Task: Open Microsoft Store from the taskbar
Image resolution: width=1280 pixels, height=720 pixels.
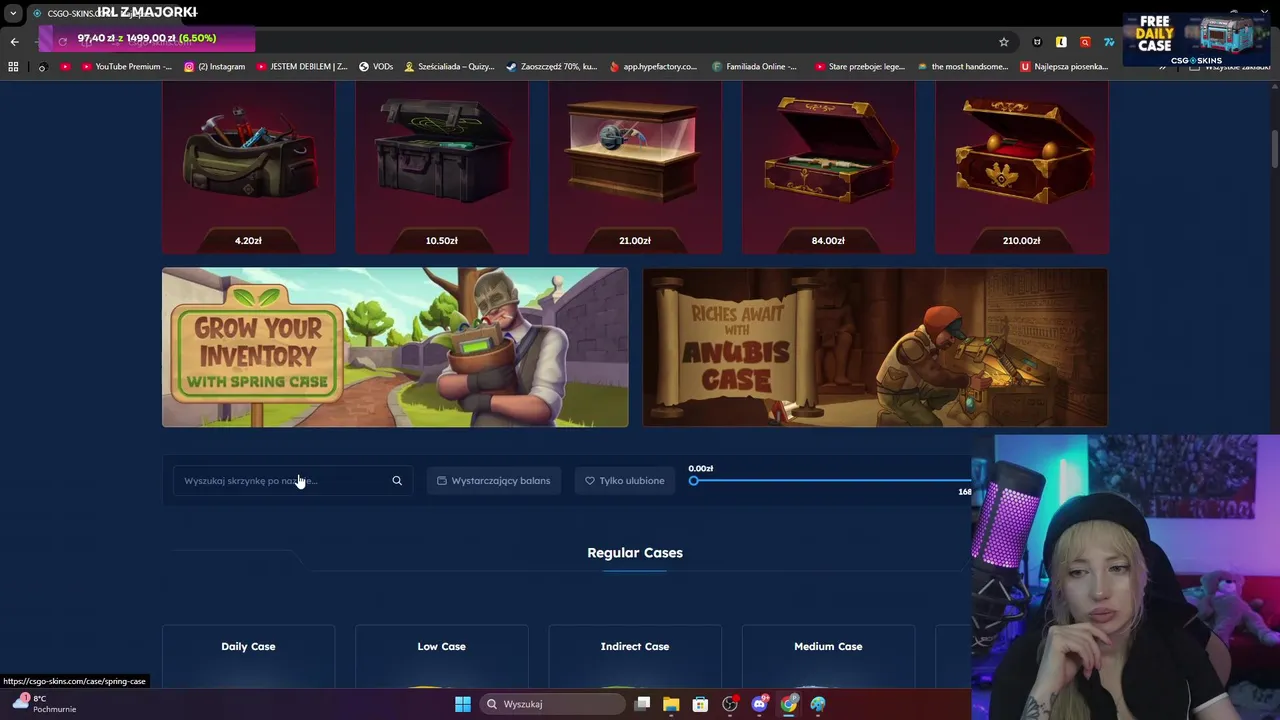Action: 700,704
